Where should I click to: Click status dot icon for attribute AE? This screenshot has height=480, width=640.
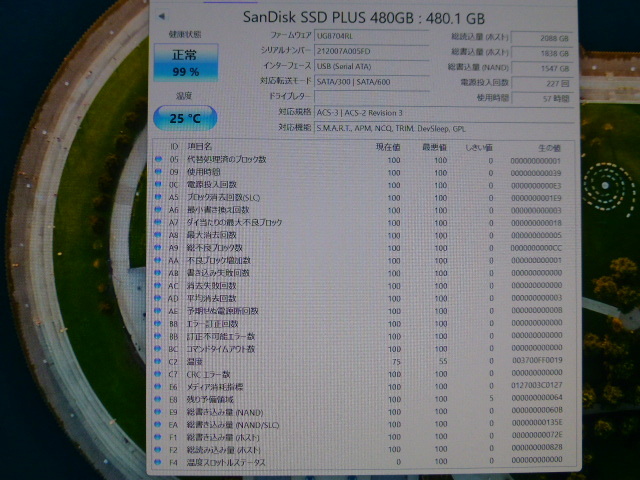(x=158, y=311)
